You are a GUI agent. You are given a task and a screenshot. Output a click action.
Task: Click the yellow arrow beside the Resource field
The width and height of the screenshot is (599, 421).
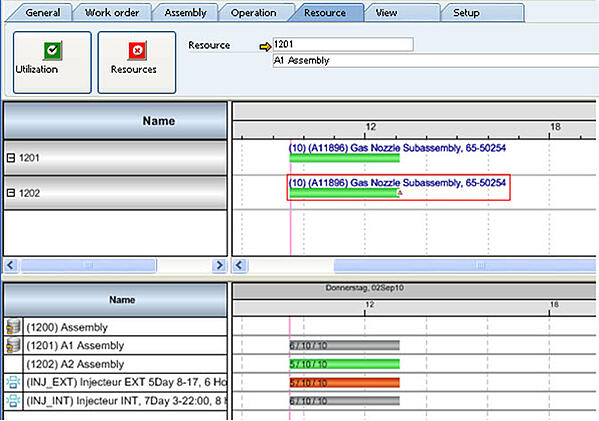click(265, 47)
